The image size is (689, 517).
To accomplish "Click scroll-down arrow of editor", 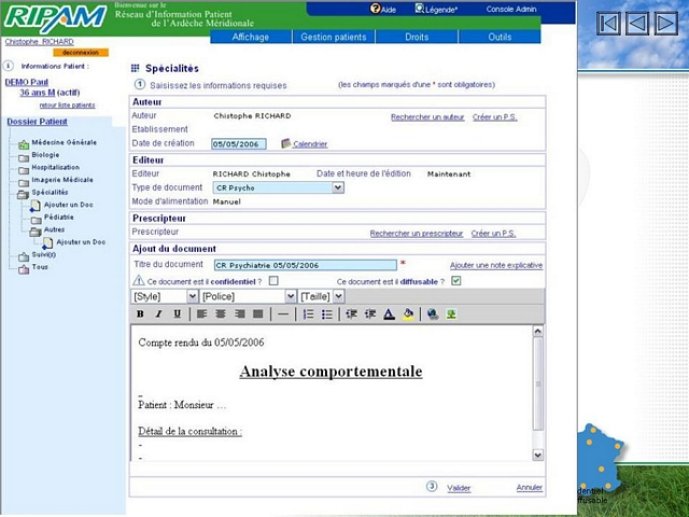I will pyautogui.click(x=538, y=455).
